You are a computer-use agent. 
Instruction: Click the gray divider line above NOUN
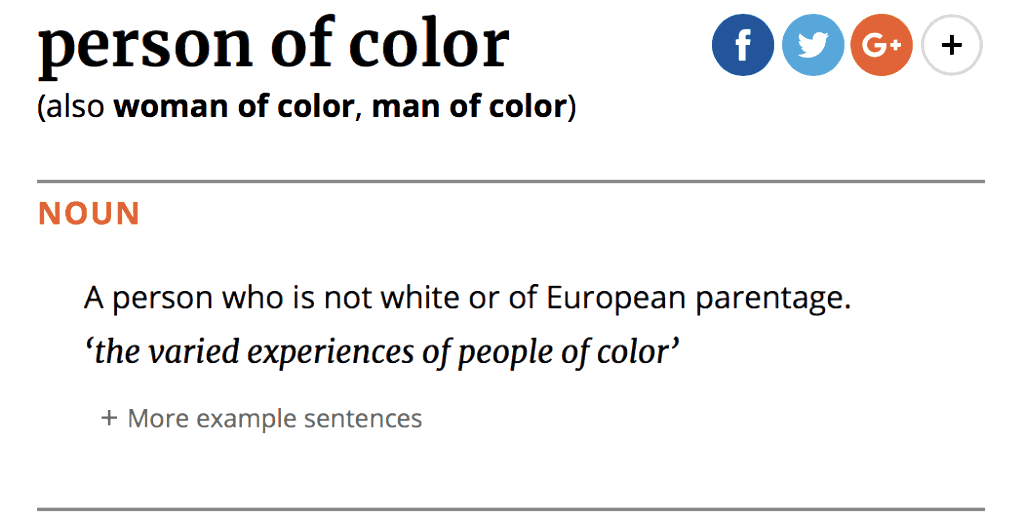point(511,182)
